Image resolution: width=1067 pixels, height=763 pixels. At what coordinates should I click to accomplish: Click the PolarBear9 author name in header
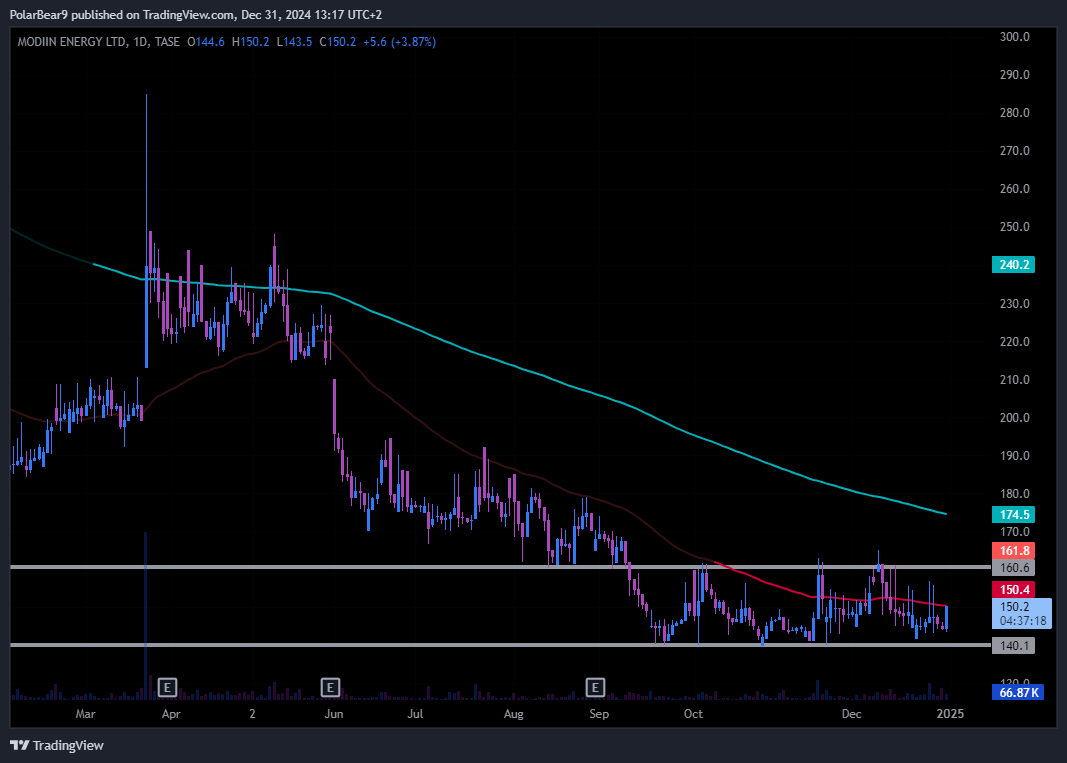[x=40, y=15]
